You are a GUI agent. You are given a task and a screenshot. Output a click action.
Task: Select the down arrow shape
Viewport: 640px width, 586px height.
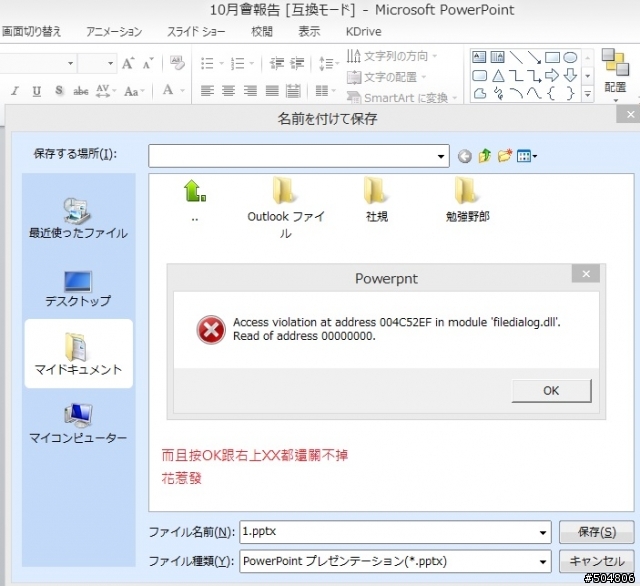pos(570,75)
